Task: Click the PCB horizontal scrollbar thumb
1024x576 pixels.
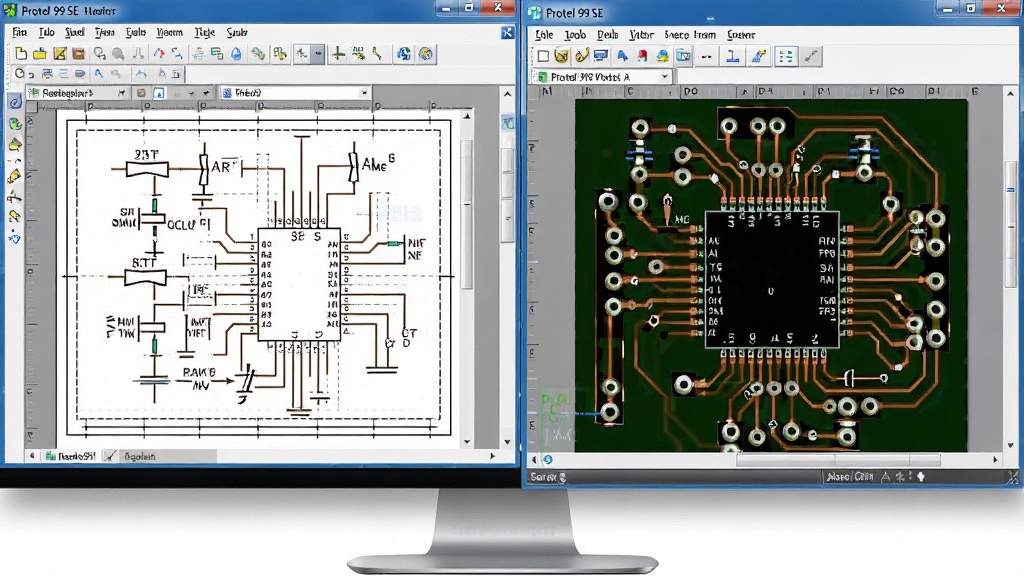Action: [839, 460]
